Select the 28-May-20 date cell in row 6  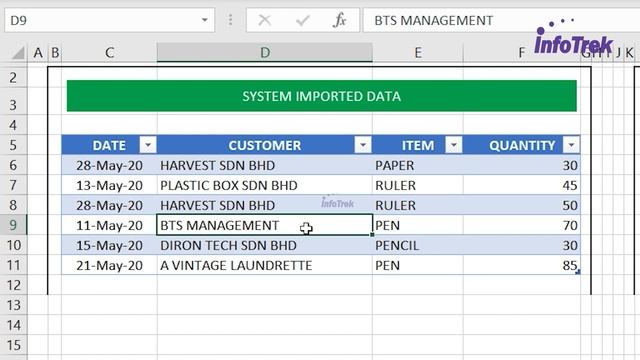(x=109, y=165)
